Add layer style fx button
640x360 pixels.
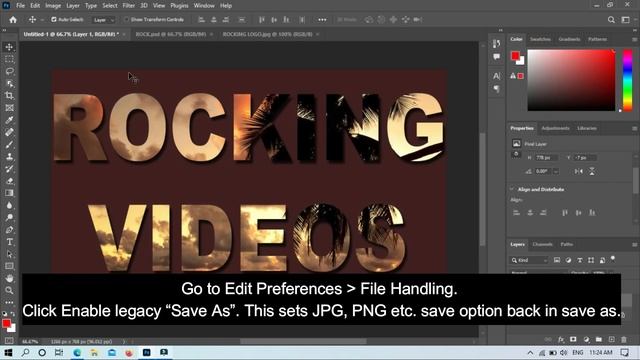561,339
